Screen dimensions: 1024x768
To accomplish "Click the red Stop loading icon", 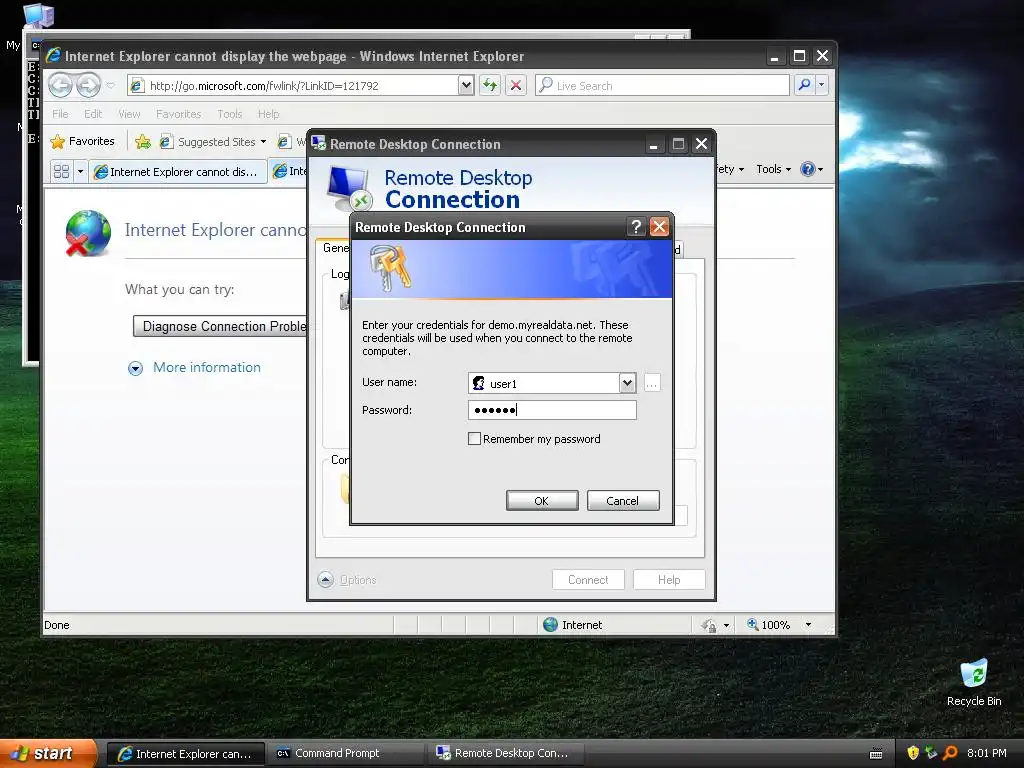I will pyautogui.click(x=516, y=86).
